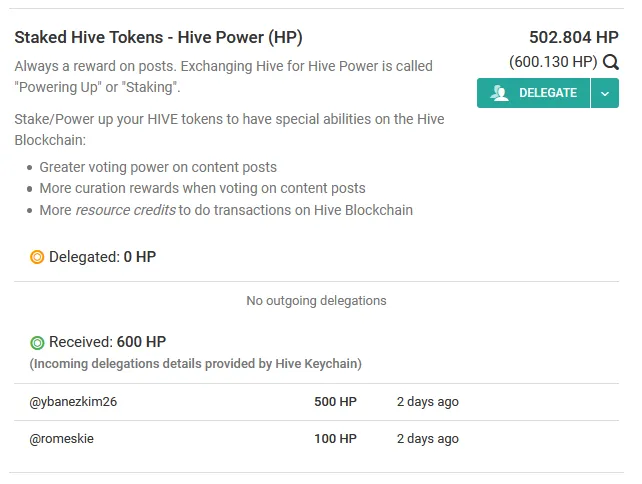Click the DELEGATE button
Viewport: 642px width, 484px height.
point(533,93)
